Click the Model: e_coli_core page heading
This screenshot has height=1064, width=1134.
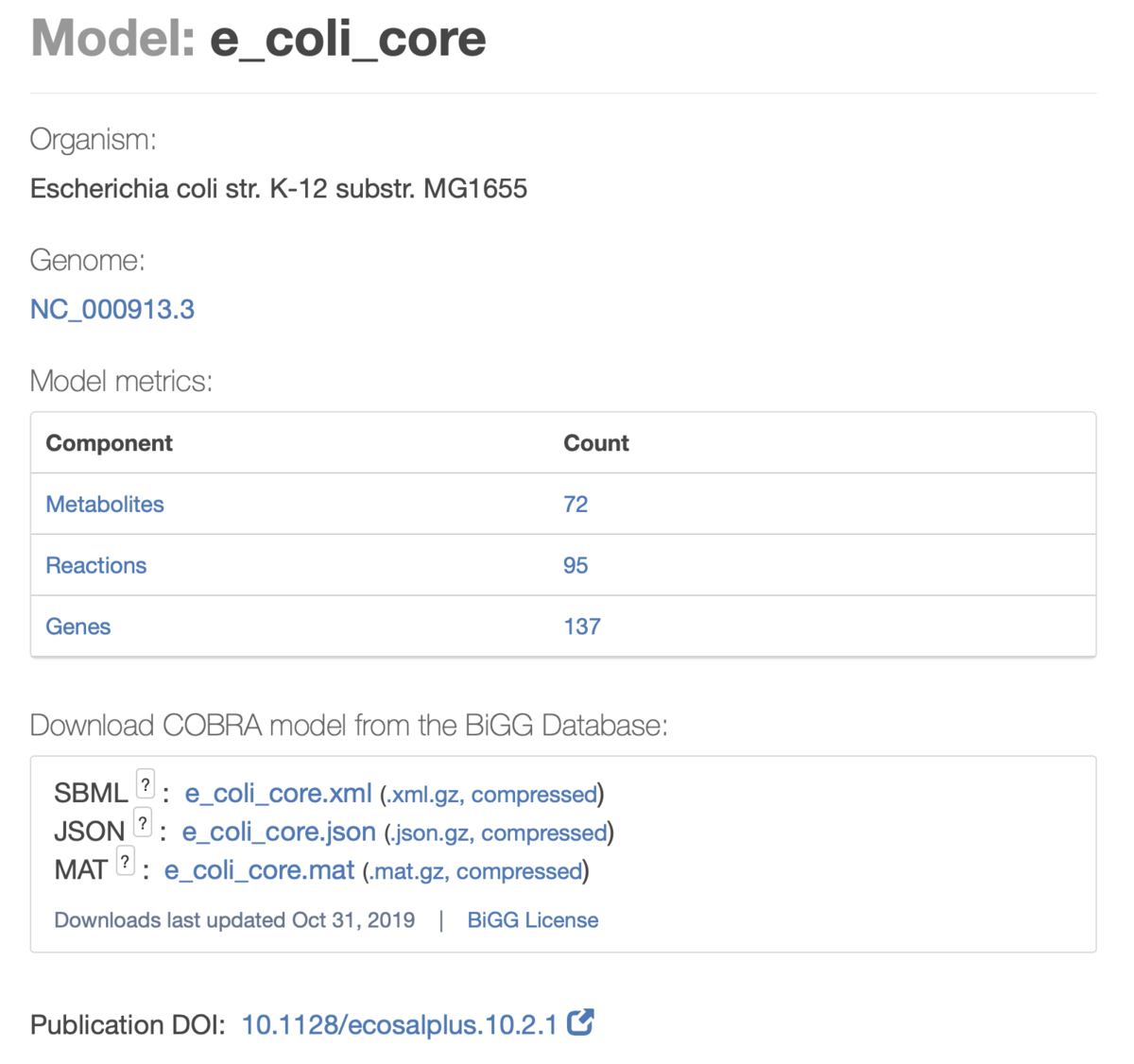pos(258,39)
